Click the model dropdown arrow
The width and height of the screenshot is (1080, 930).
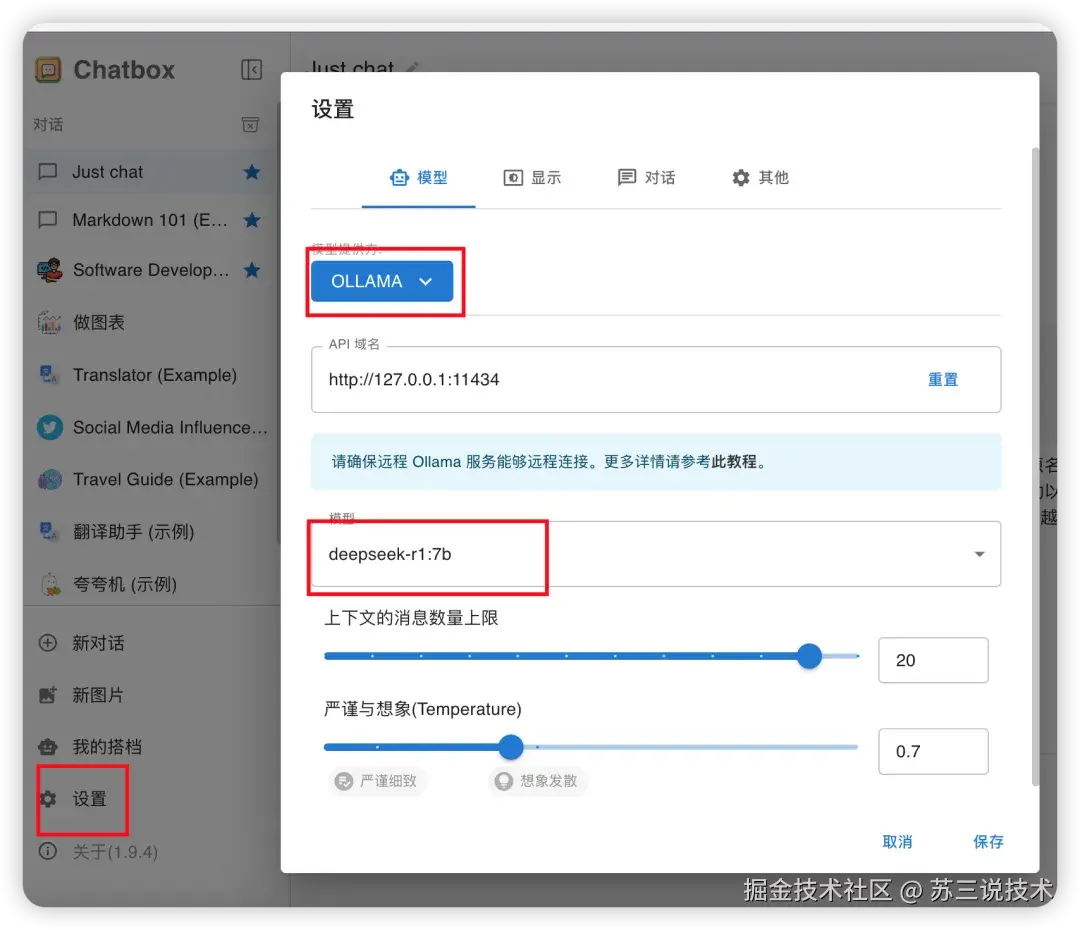979,554
